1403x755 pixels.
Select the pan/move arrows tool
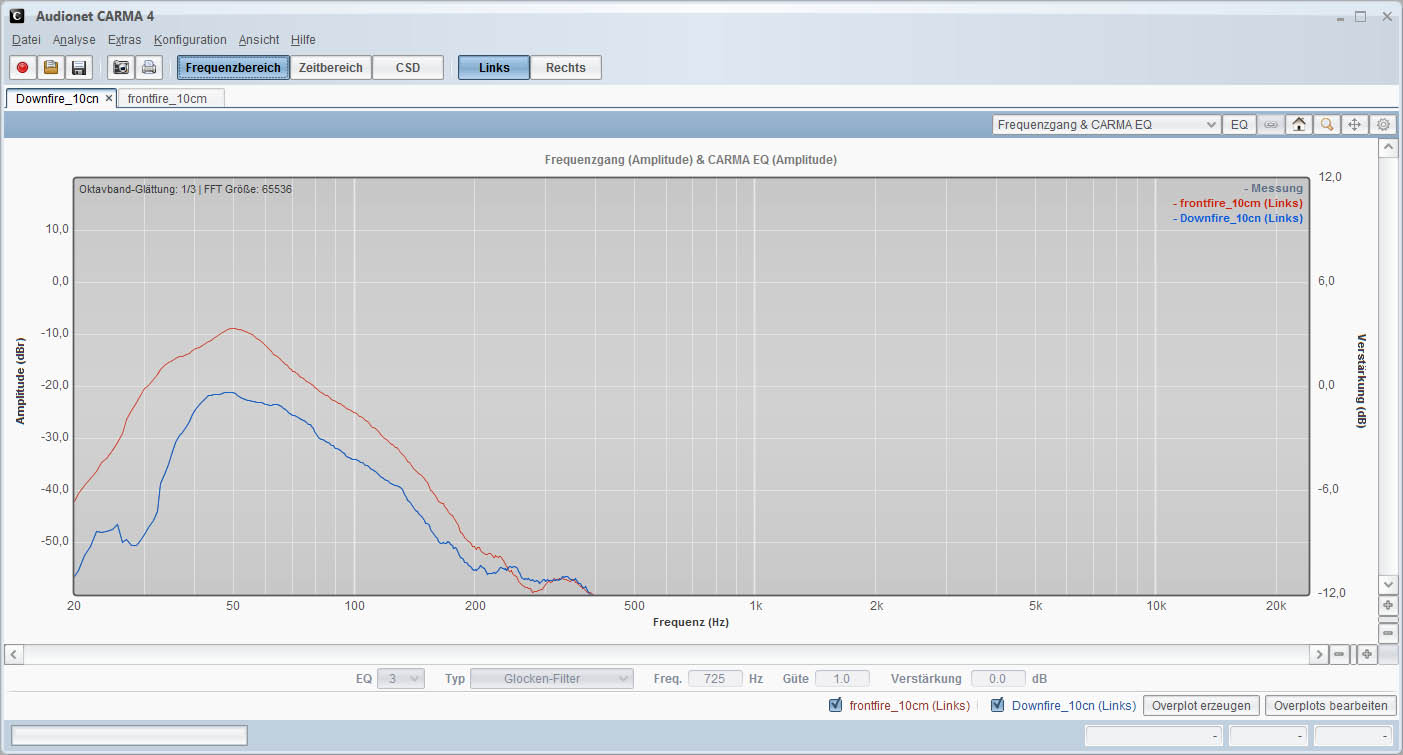[1355, 125]
